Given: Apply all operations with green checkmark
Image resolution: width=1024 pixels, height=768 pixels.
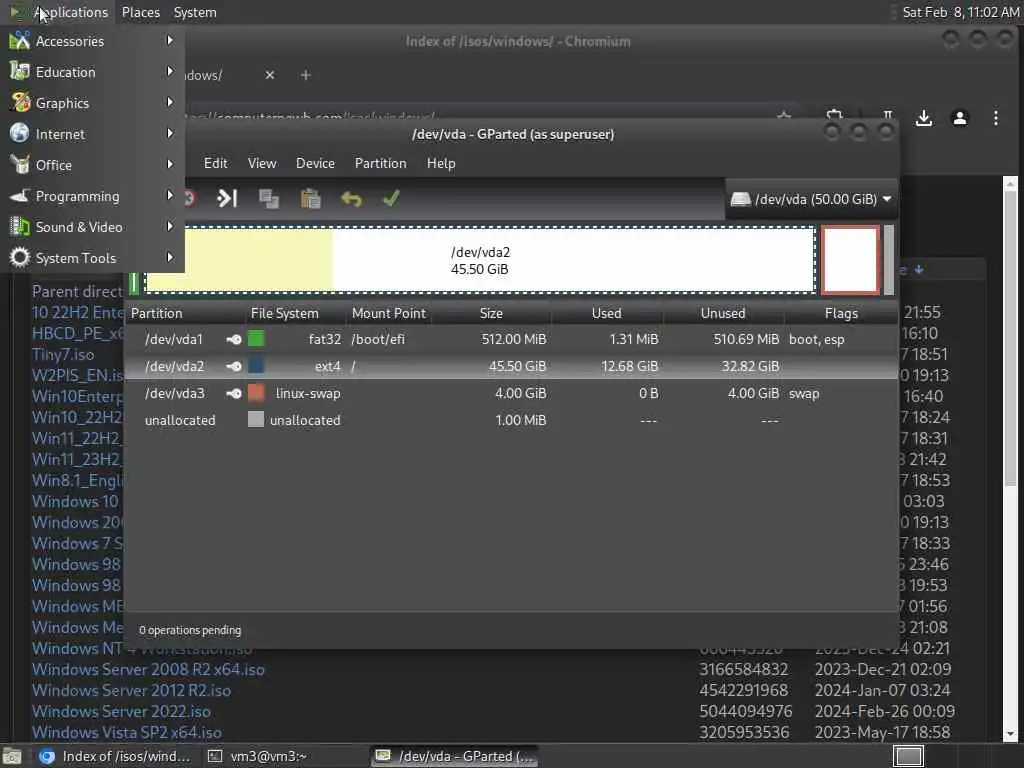Looking at the screenshot, I should tap(391, 198).
